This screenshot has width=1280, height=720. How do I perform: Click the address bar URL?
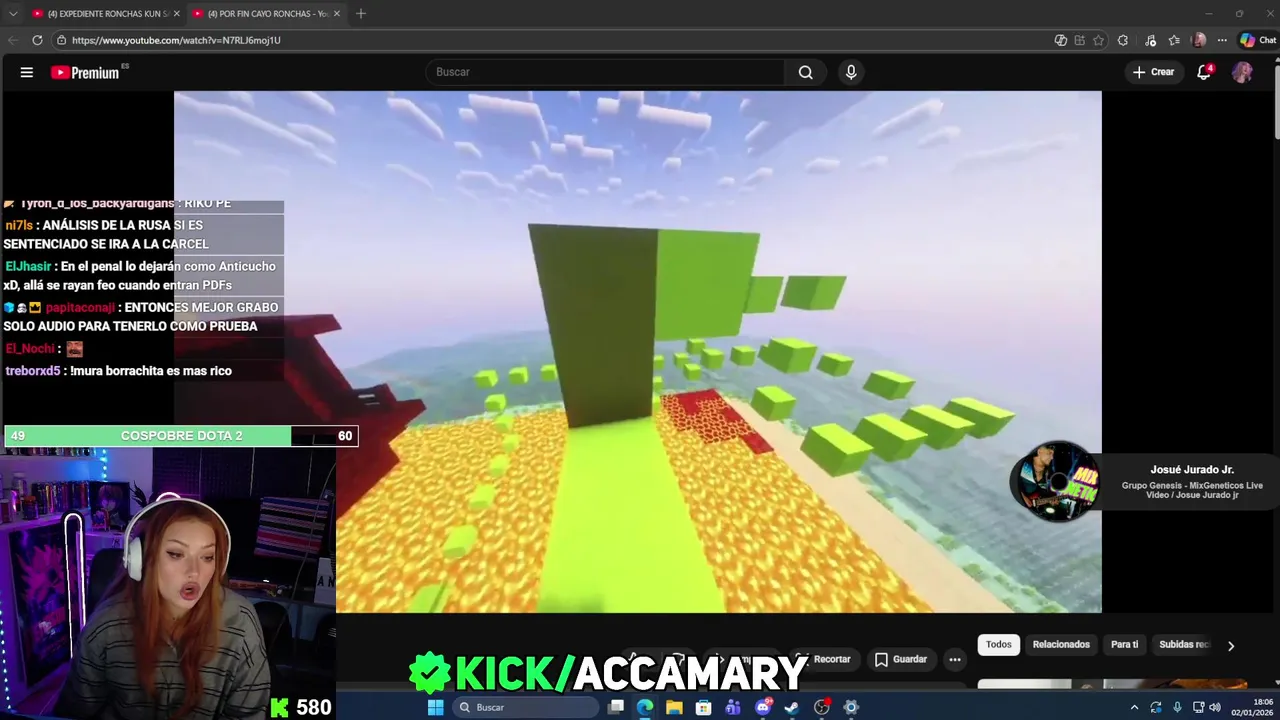[176, 40]
